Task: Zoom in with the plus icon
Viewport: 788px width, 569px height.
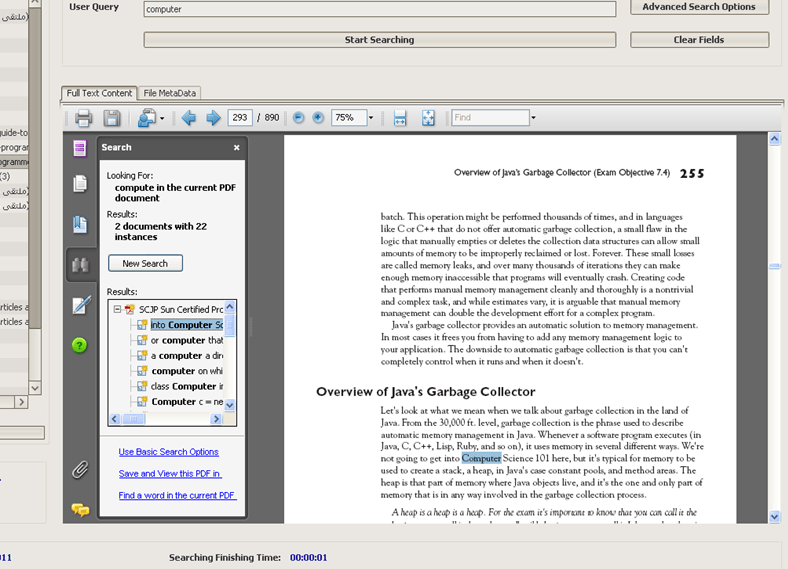Action: pyautogui.click(x=318, y=118)
